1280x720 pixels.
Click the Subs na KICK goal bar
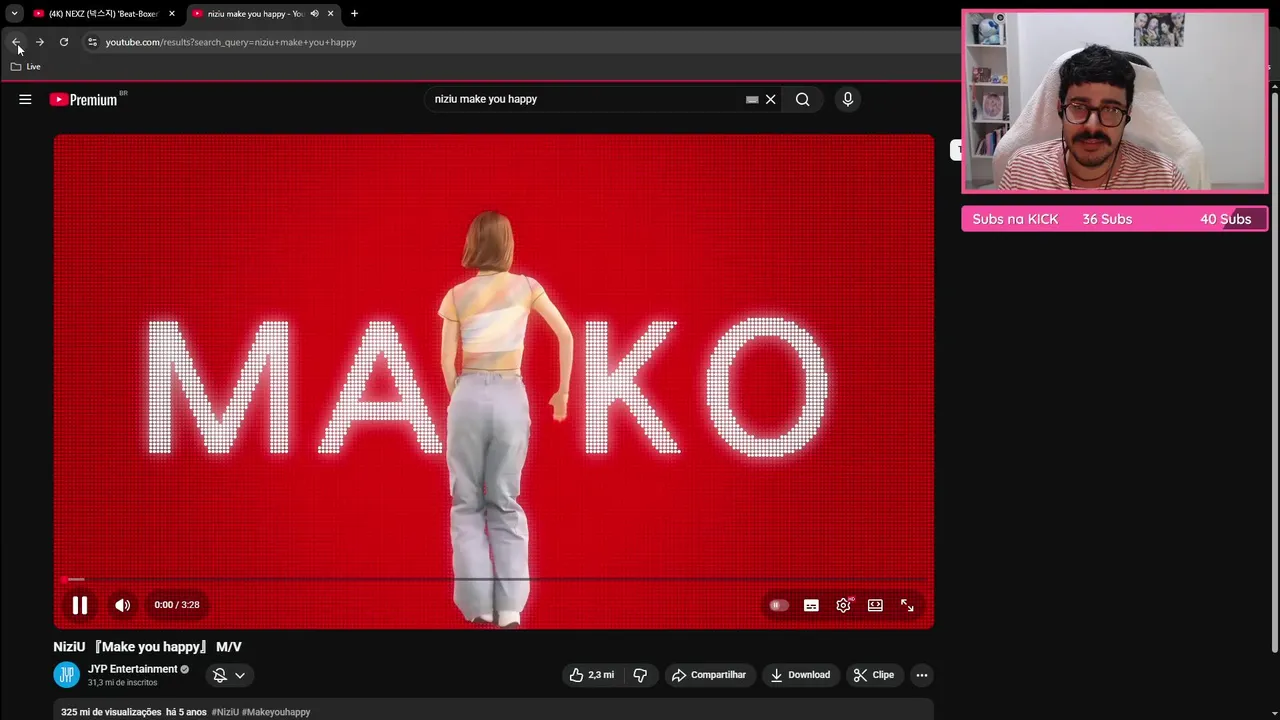coord(1114,219)
